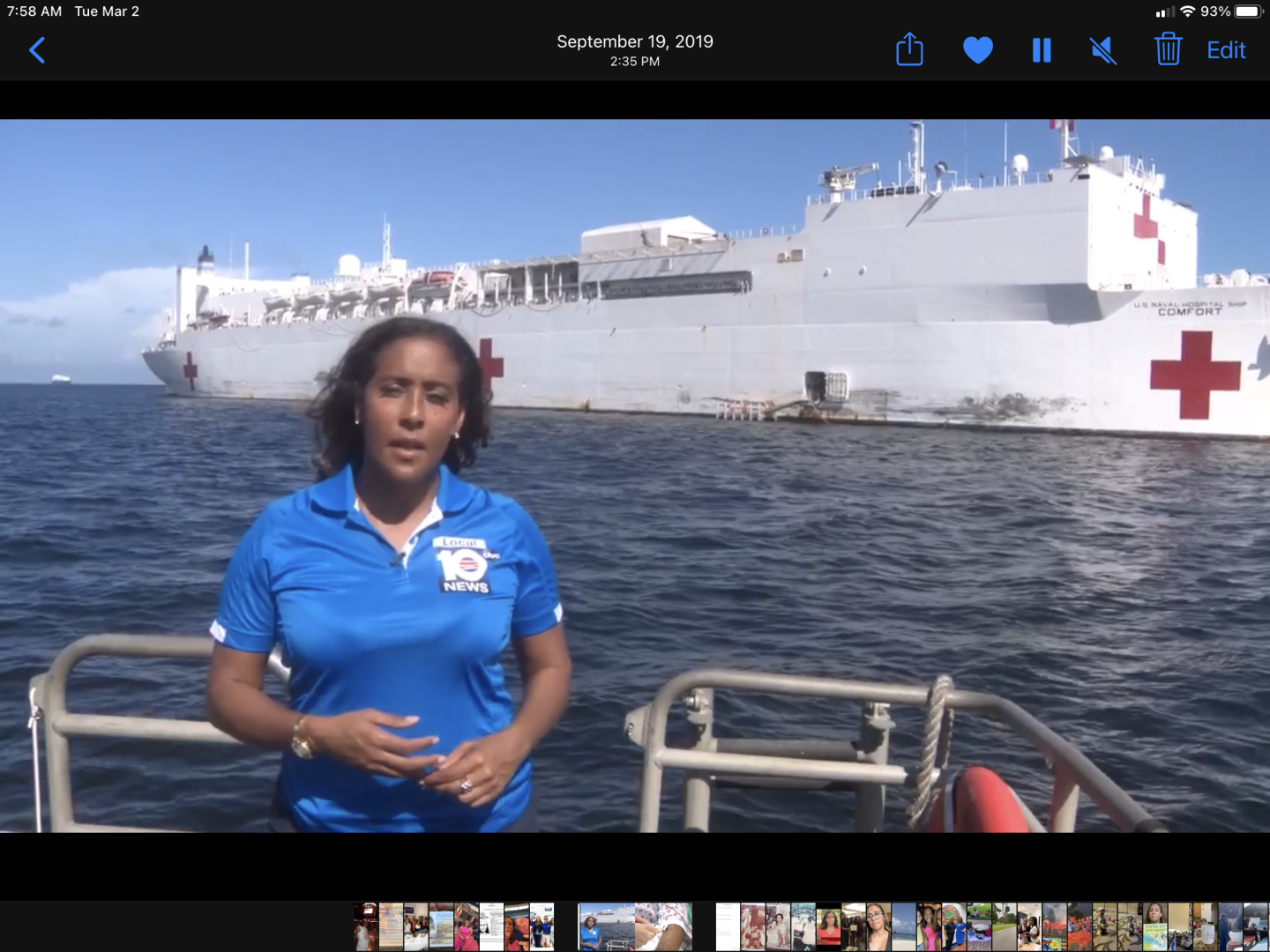Open the hospital gown arm thumbnail
Viewport: 1270px width, 952px height.
[x=663, y=926]
